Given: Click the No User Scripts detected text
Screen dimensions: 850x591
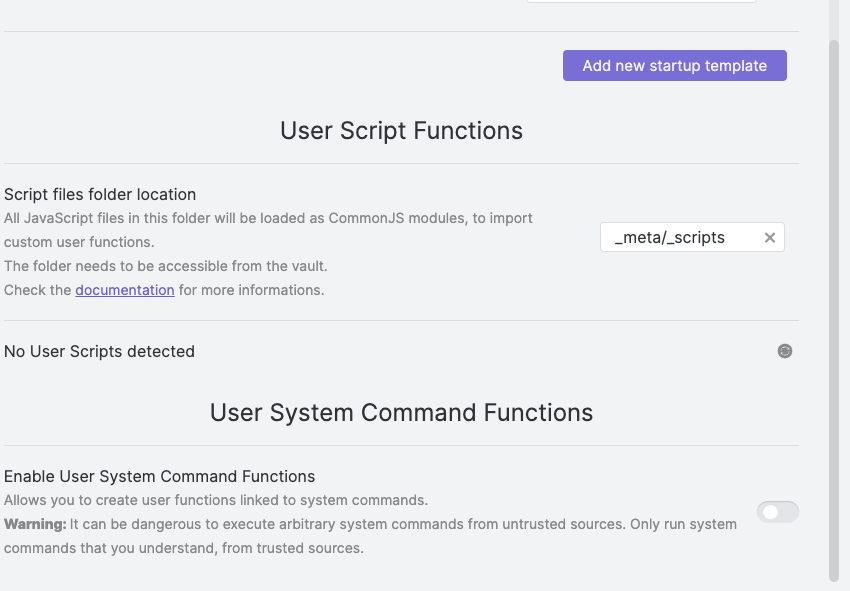Looking at the screenshot, I should [100, 351].
